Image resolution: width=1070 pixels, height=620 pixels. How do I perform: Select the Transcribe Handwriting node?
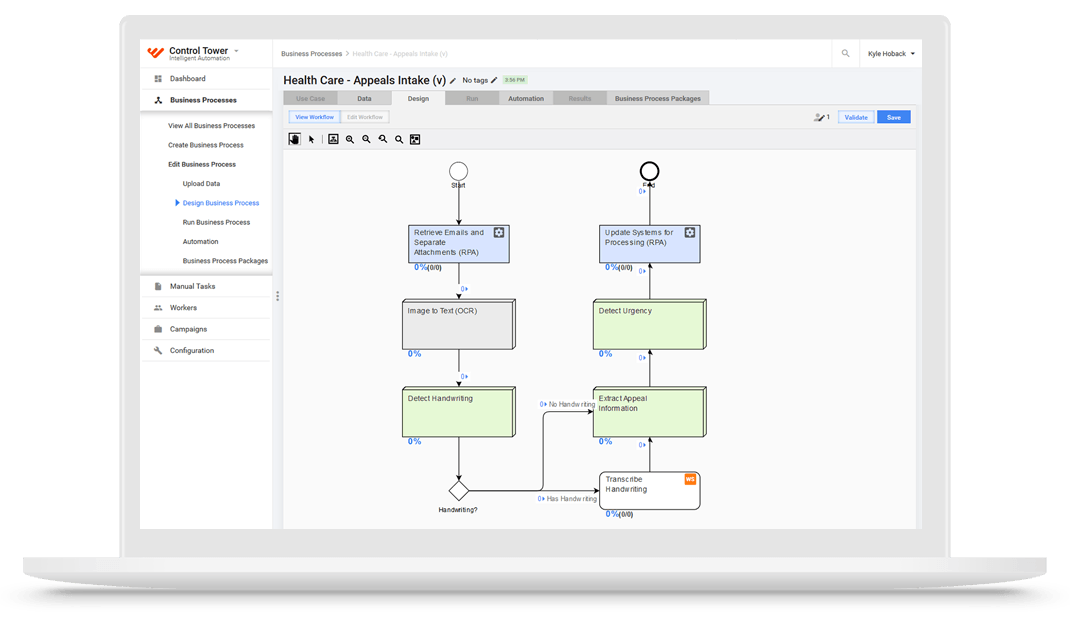point(650,490)
